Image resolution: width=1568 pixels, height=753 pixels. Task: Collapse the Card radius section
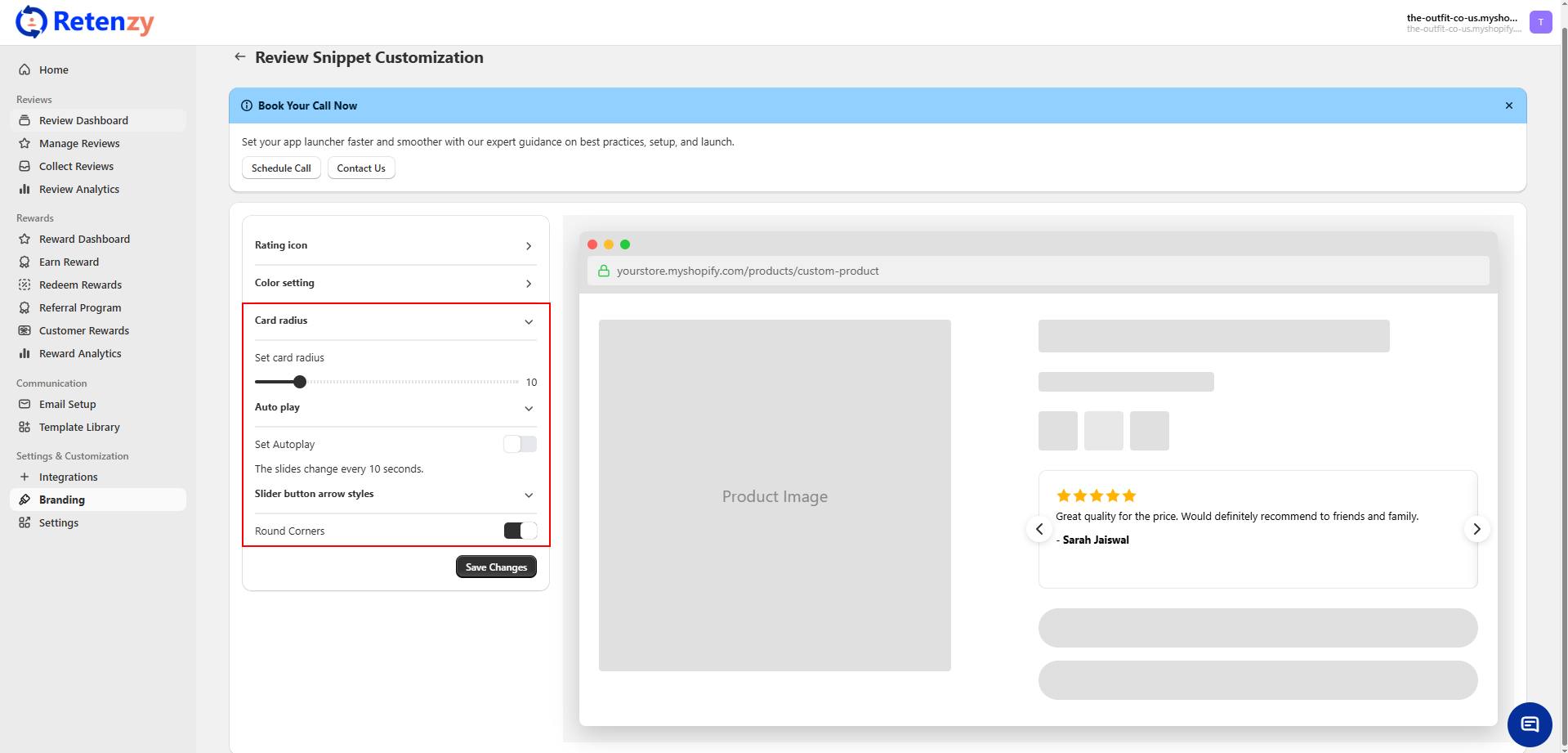point(529,321)
